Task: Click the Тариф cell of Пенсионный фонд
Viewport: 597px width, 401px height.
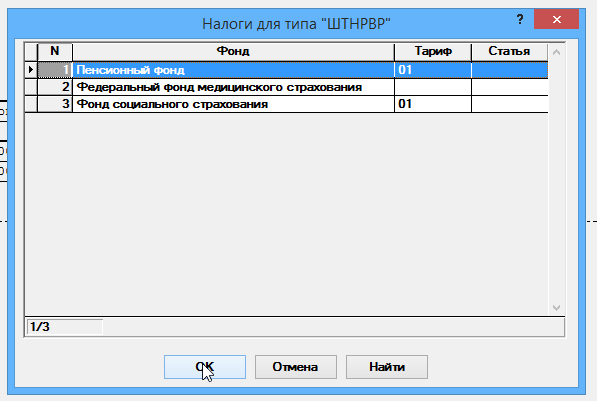Action: [433, 70]
